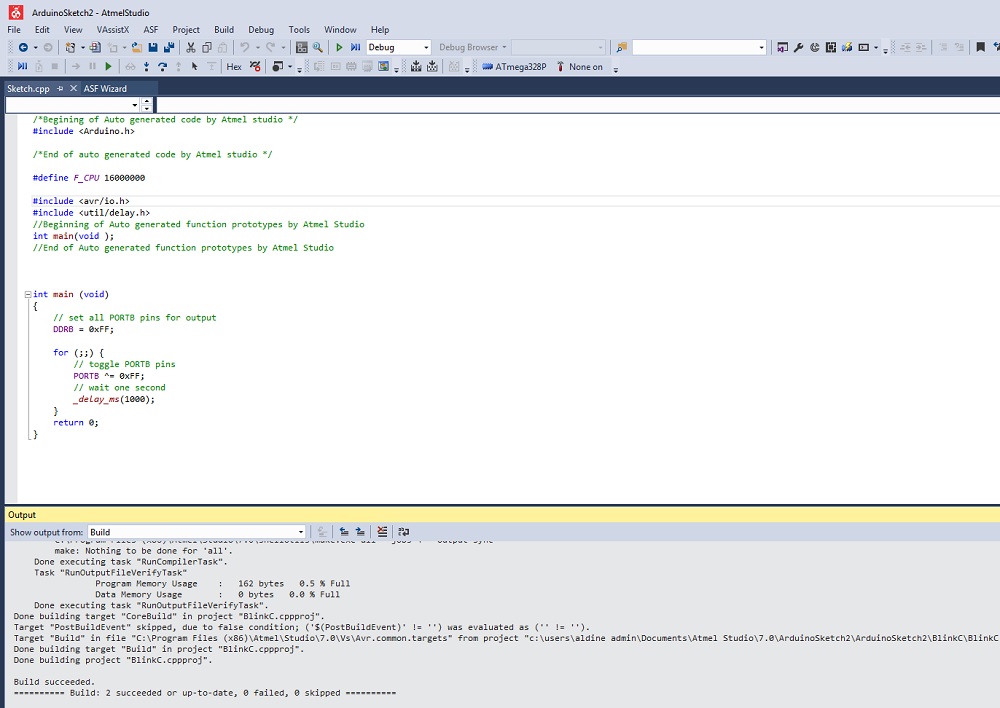This screenshot has width=1000, height=708.
Task: Expand the Navigate Backward history dropdown arrow
Action: [x=35, y=47]
